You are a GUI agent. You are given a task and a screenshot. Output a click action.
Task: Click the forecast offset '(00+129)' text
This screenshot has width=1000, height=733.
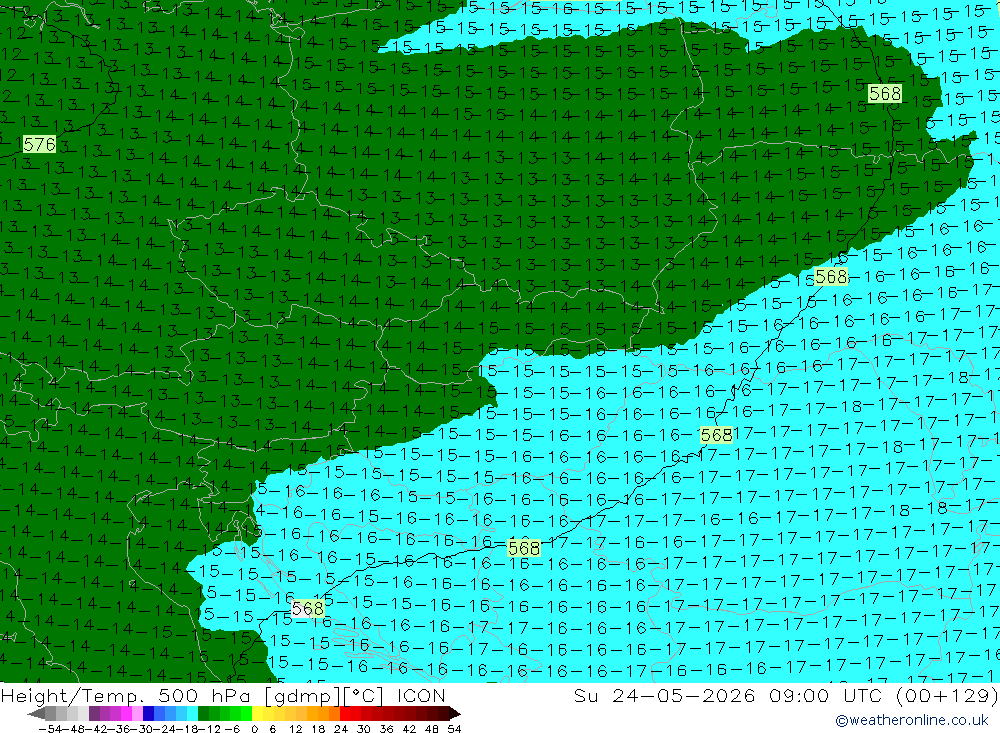pyautogui.click(x=946, y=695)
